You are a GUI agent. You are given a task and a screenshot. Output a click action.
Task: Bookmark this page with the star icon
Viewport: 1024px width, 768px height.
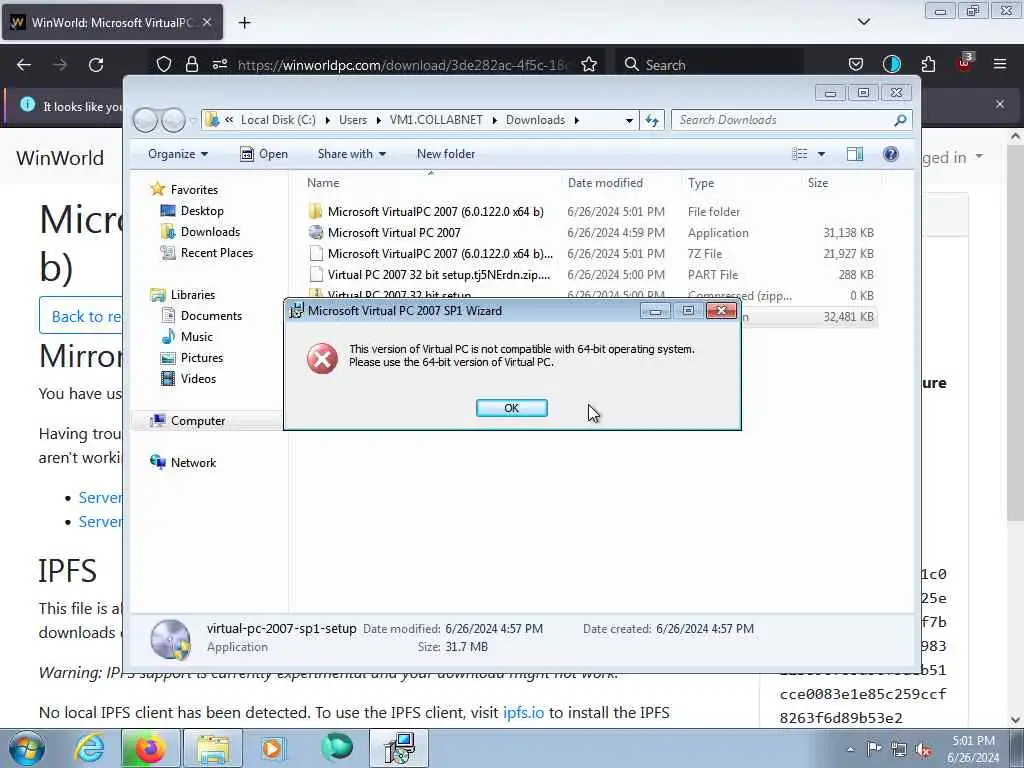pyautogui.click(x=589, y=65)
